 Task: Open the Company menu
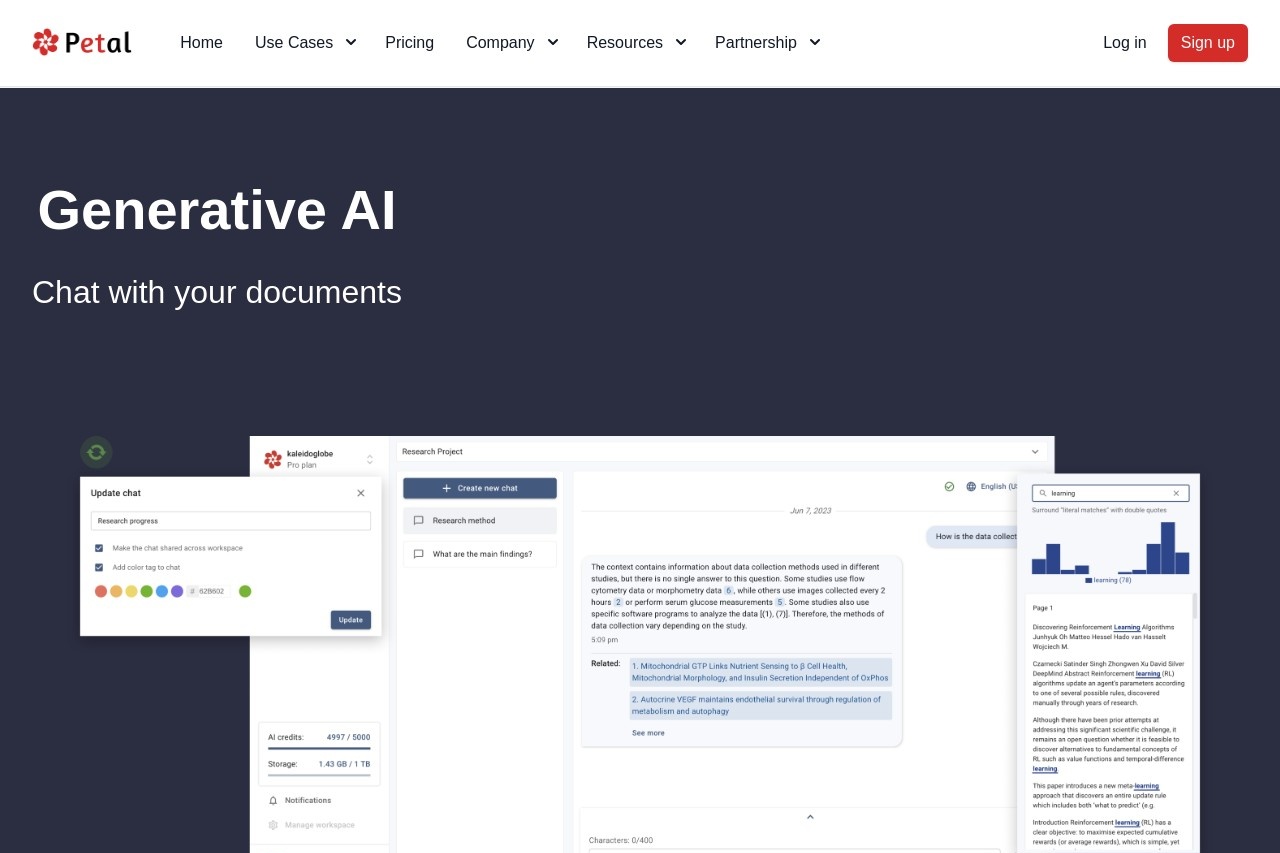click(500, 42)
